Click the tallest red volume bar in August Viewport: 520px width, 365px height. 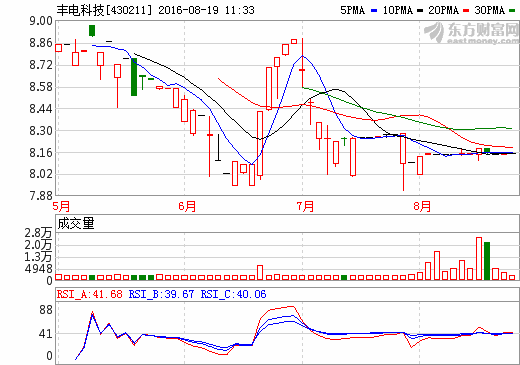(479, 258)
